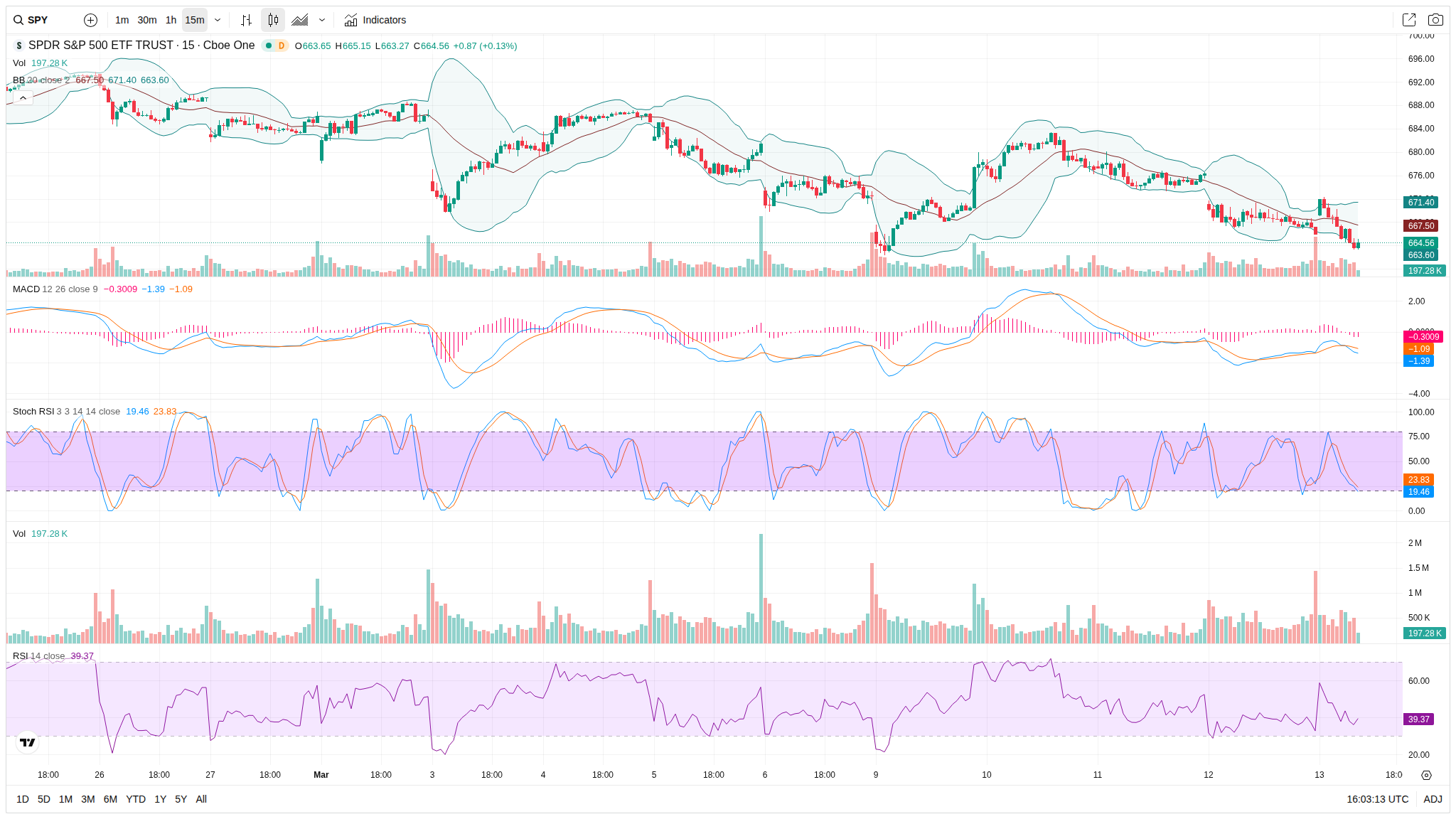Open chart in popup via arrow icon
1456x819 pixels.
point(1408,20)
